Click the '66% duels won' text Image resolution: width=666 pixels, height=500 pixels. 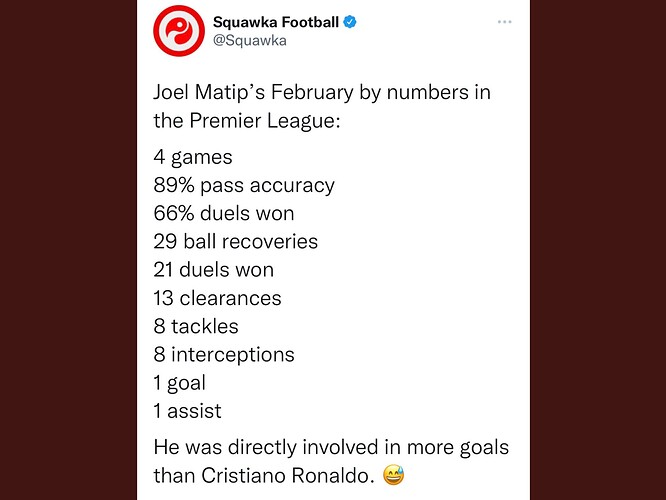[224, 213]
